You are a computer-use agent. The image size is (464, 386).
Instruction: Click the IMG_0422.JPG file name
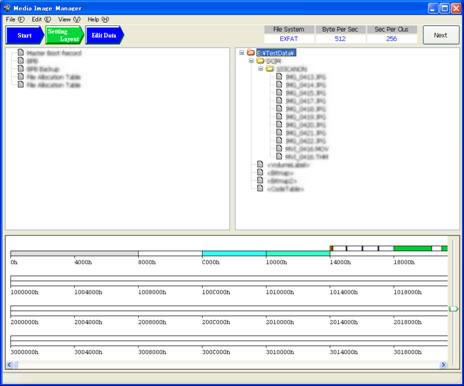306,141
